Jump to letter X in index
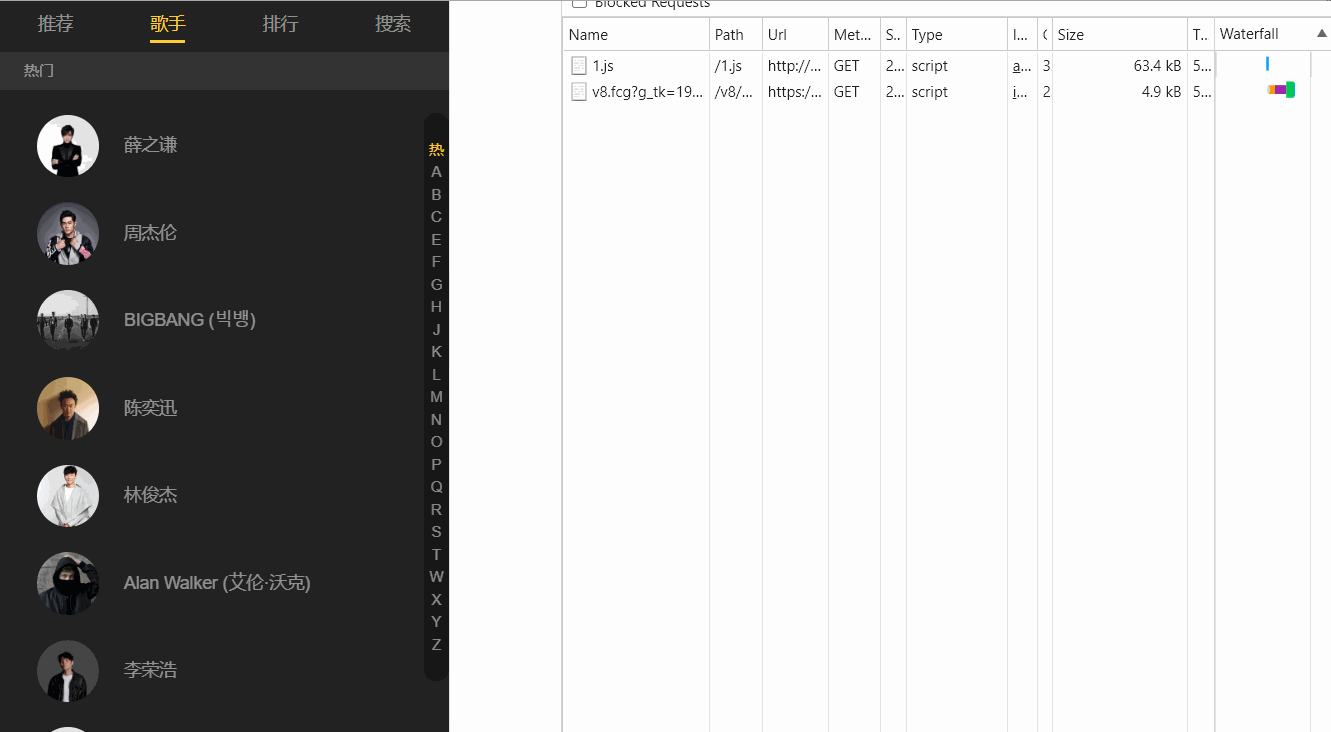 pos(436,600)
